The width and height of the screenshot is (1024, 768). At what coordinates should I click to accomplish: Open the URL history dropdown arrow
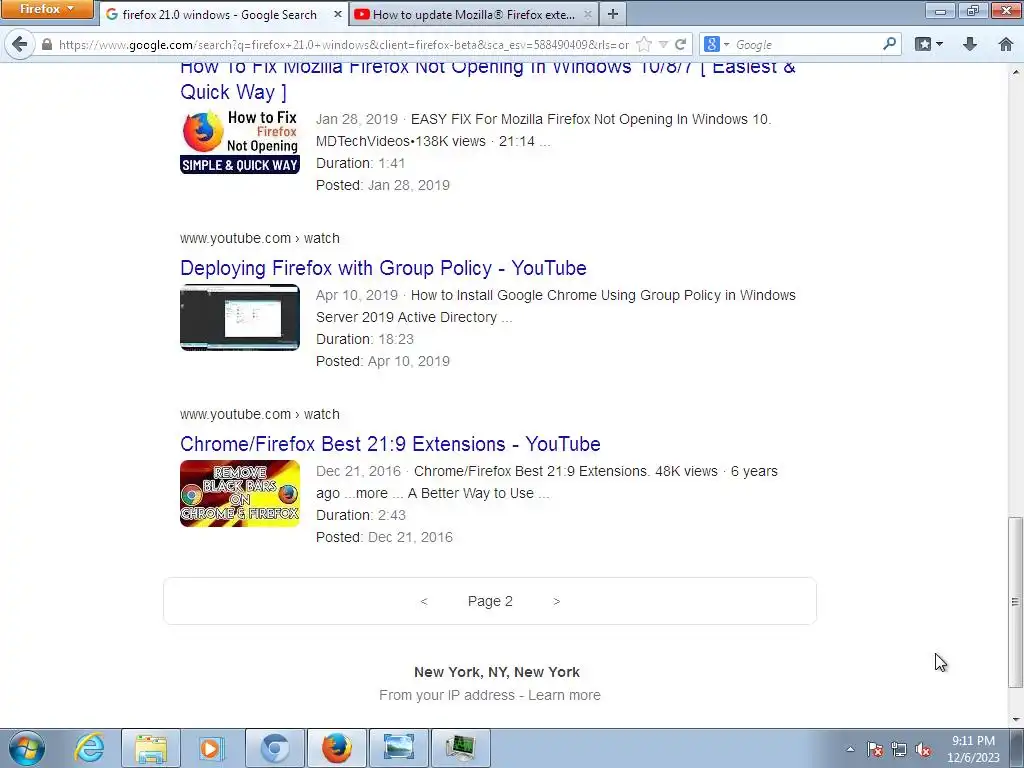[x=664, y=44]
